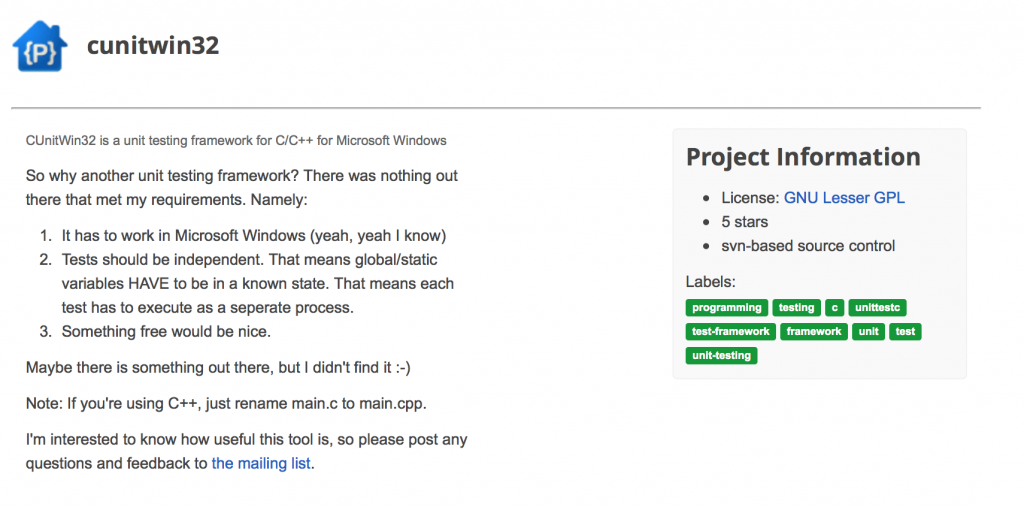Choose the test-framework label tag
Screen dimensions: 1024x507
(731, 332)
